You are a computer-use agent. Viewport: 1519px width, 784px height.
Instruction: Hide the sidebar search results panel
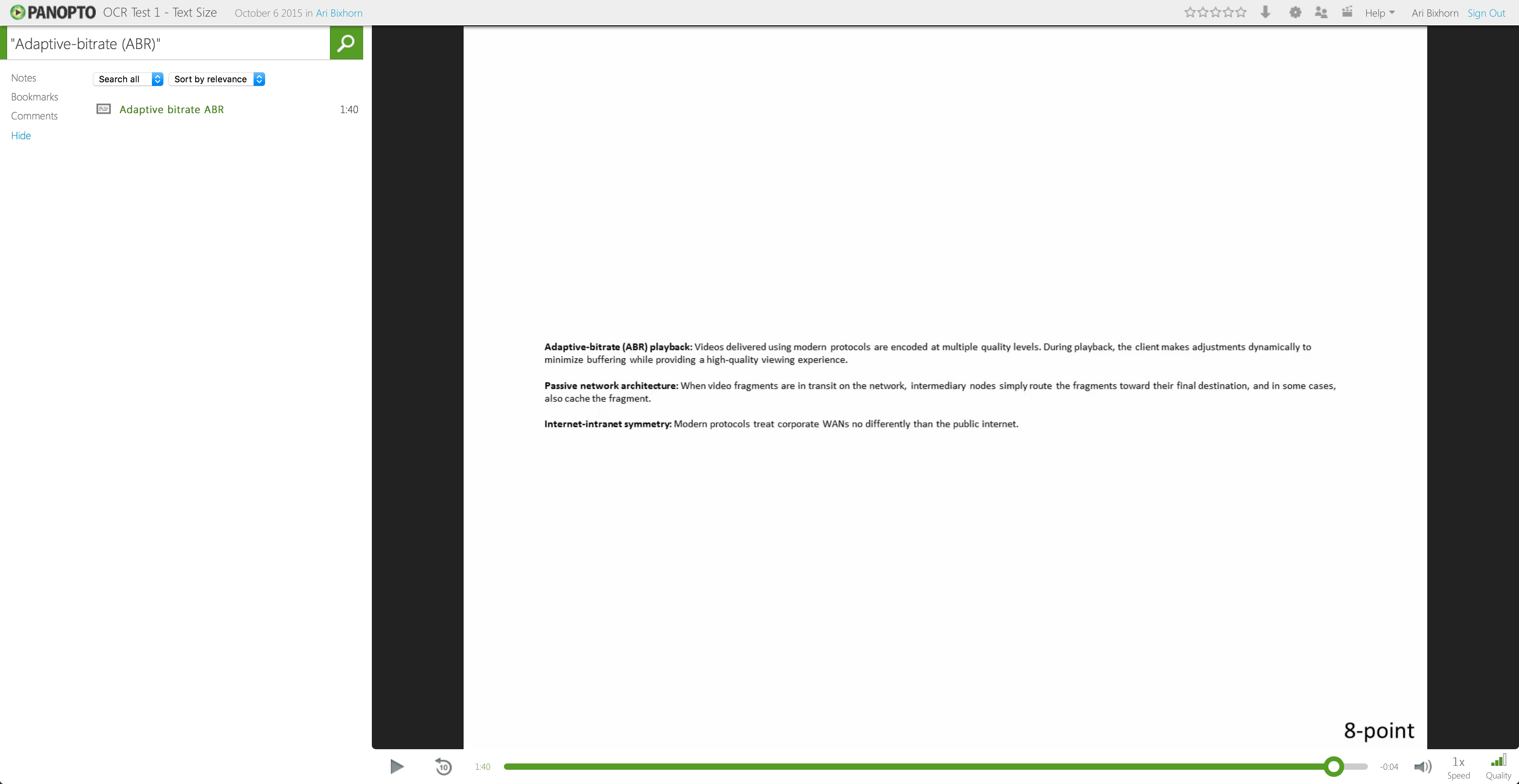pyautogui.click(x=21, y=135)
